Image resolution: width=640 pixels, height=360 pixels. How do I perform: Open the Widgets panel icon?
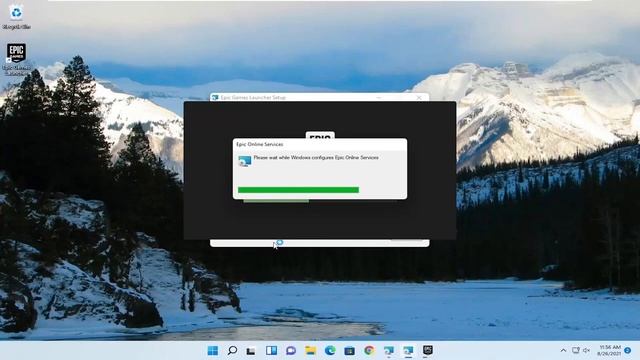271,350
